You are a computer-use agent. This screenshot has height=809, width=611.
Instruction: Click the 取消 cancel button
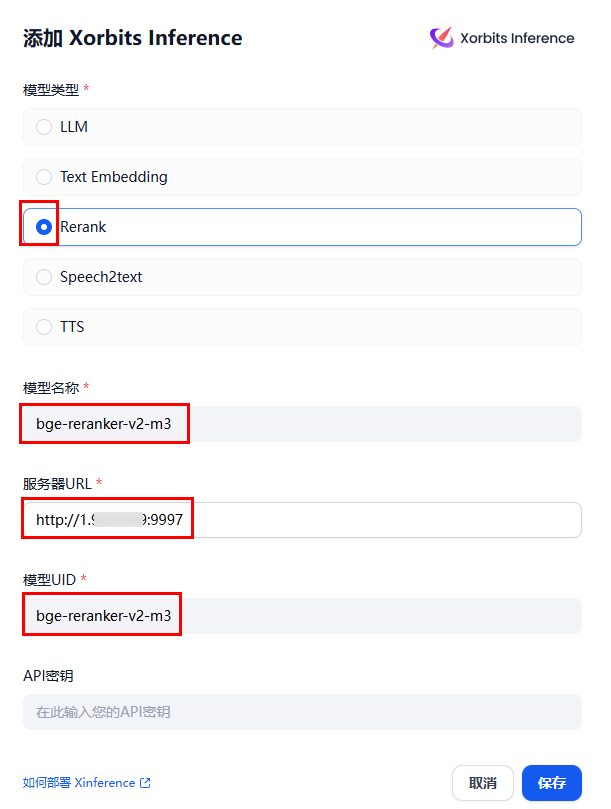[483, 783]
